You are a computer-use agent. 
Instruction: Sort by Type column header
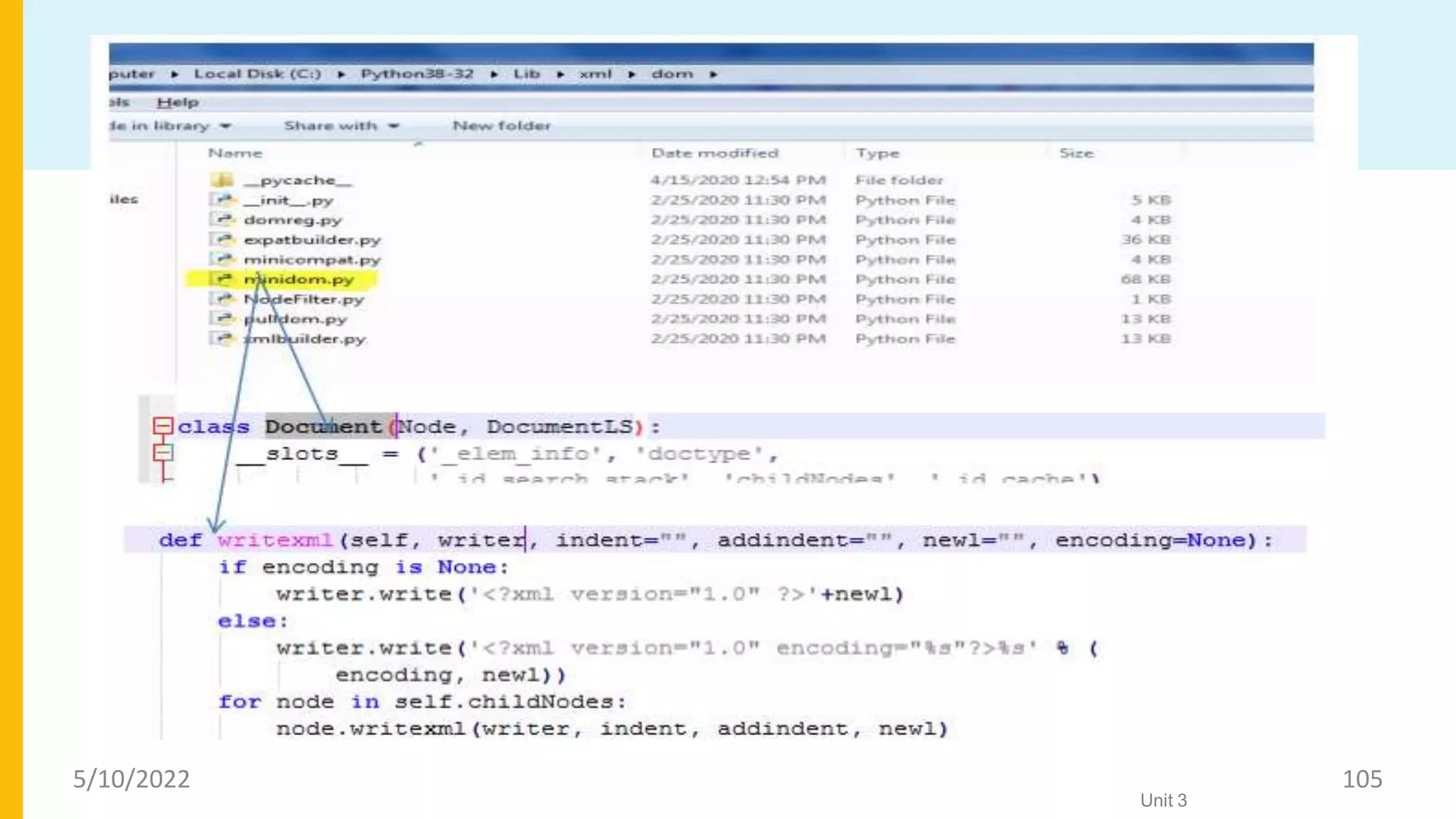pyautogui.click(x=877, y=153)
